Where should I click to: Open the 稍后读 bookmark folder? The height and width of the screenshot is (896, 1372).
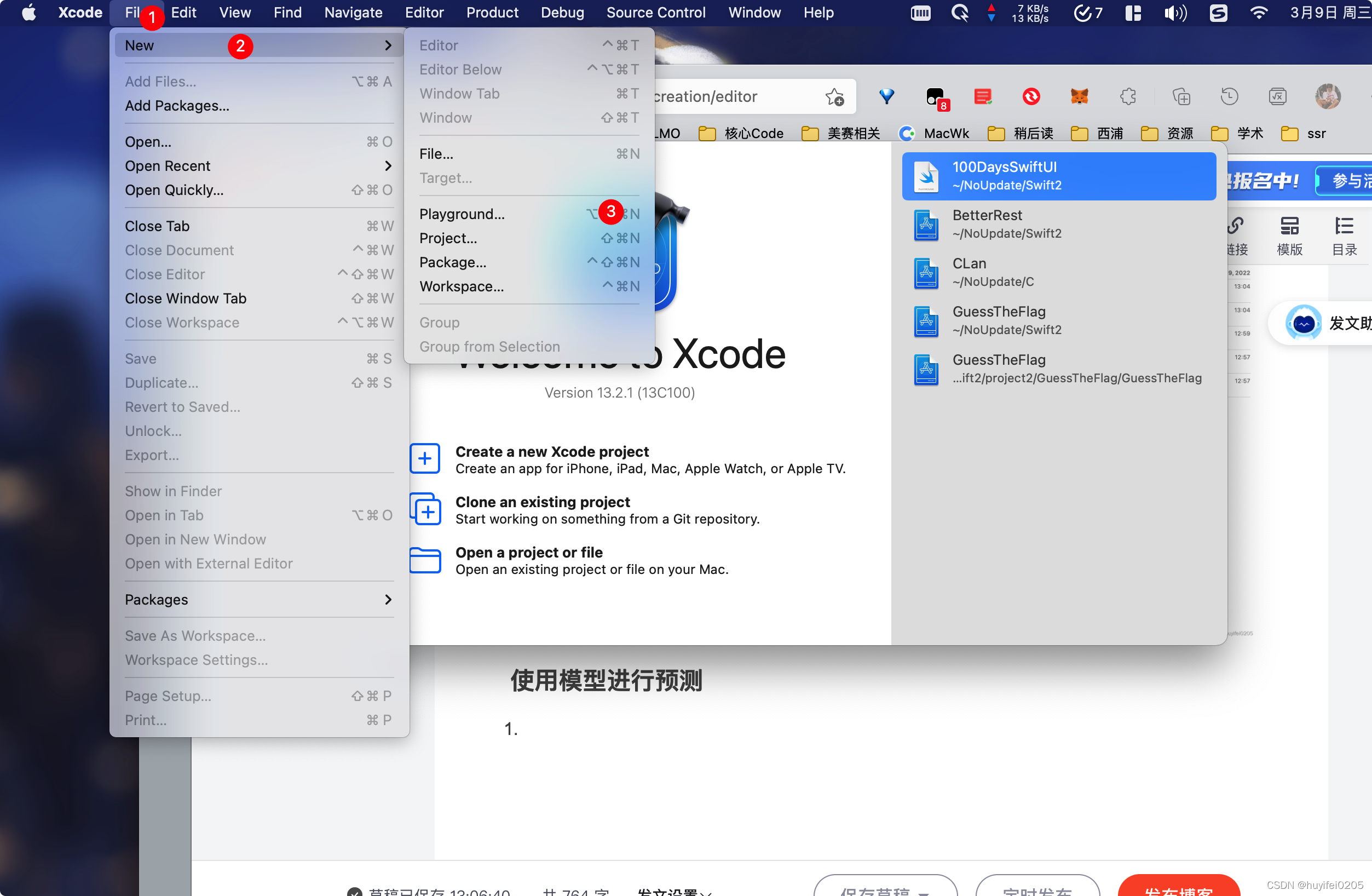(1021, 134)
